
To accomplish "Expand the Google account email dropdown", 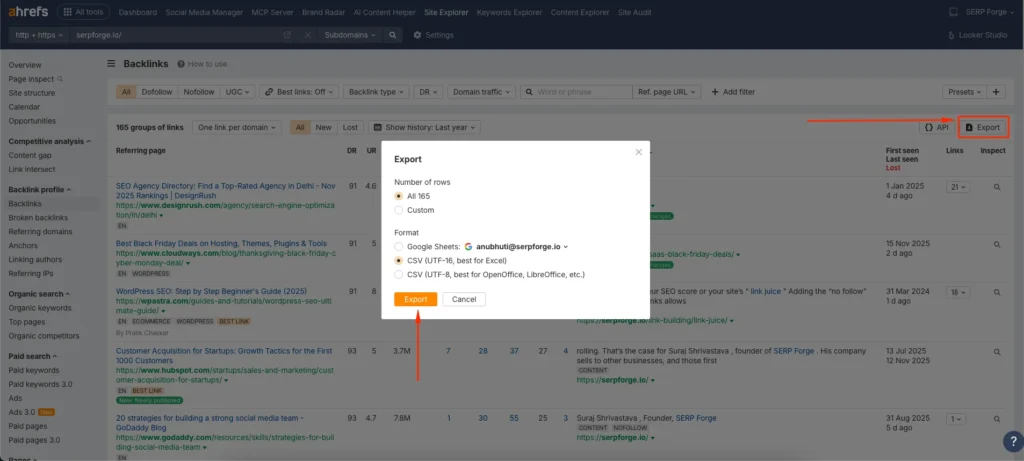I will (x=567, y=246).
